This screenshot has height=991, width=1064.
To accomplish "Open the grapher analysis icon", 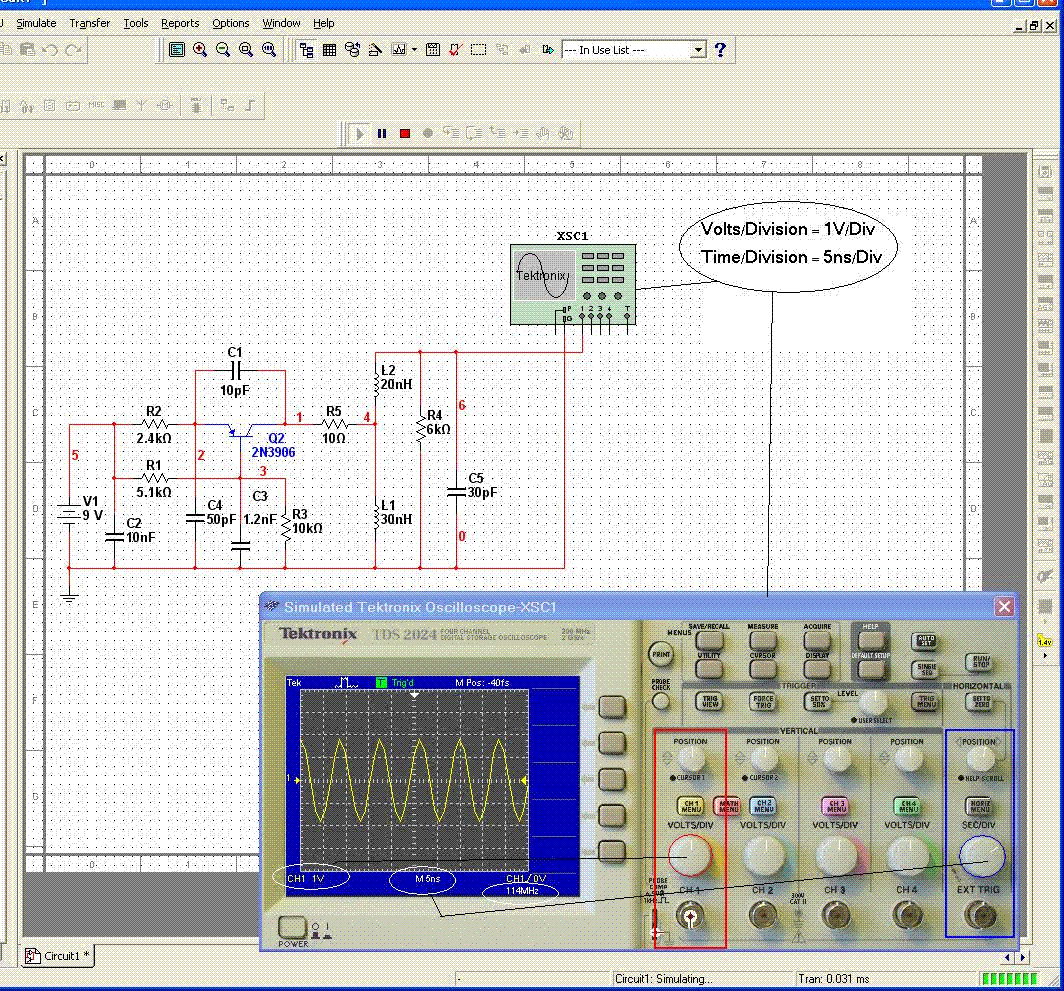I will 399,50.
